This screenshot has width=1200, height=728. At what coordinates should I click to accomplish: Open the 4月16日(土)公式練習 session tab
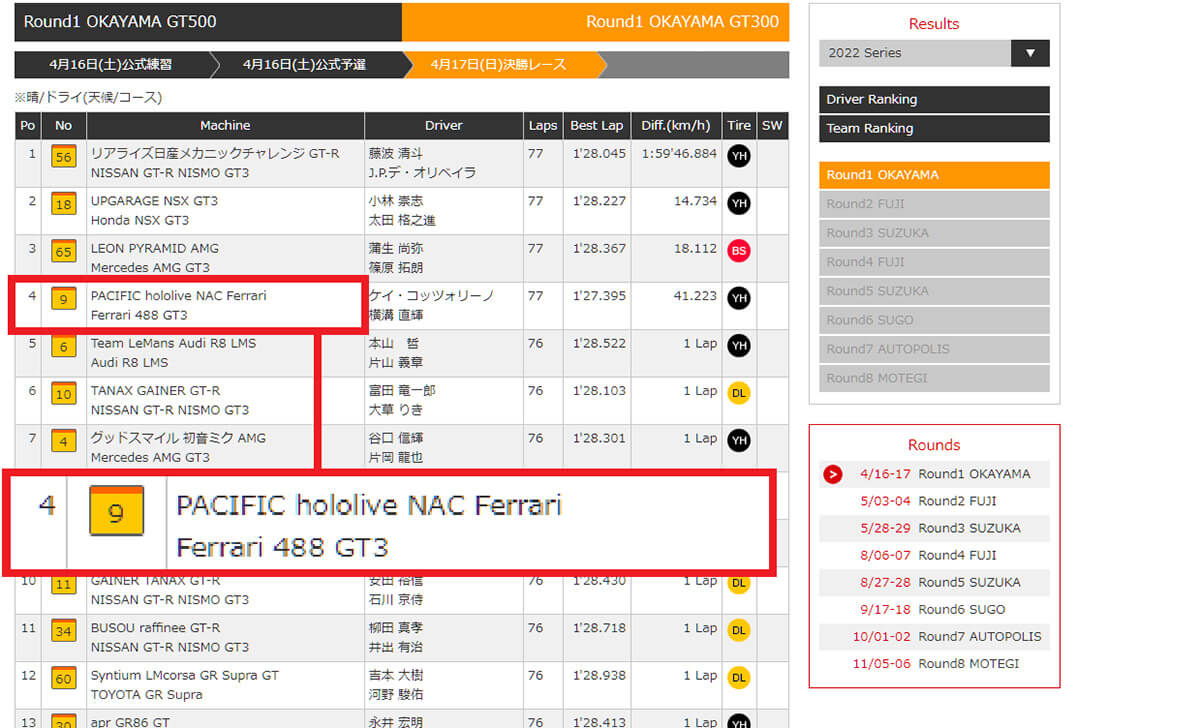tap(111, 65)
